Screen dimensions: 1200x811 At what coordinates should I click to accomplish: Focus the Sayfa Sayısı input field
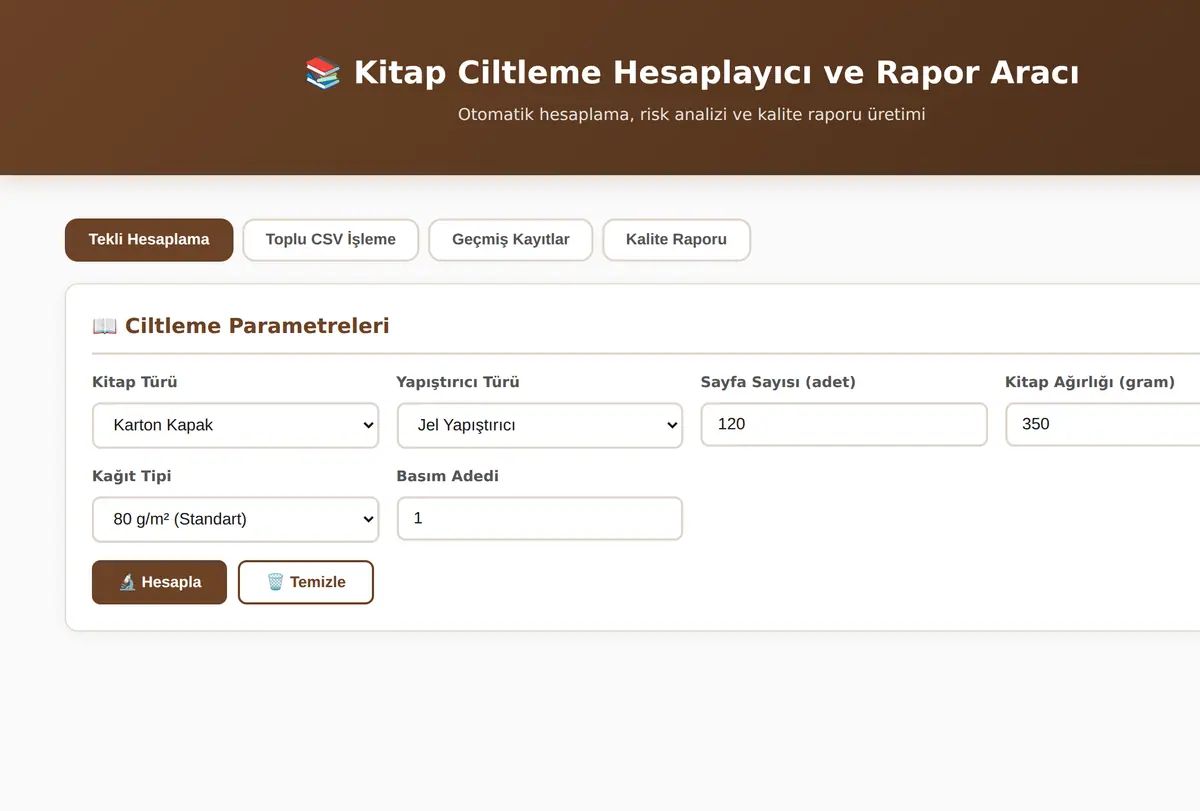tap(844, 424)
